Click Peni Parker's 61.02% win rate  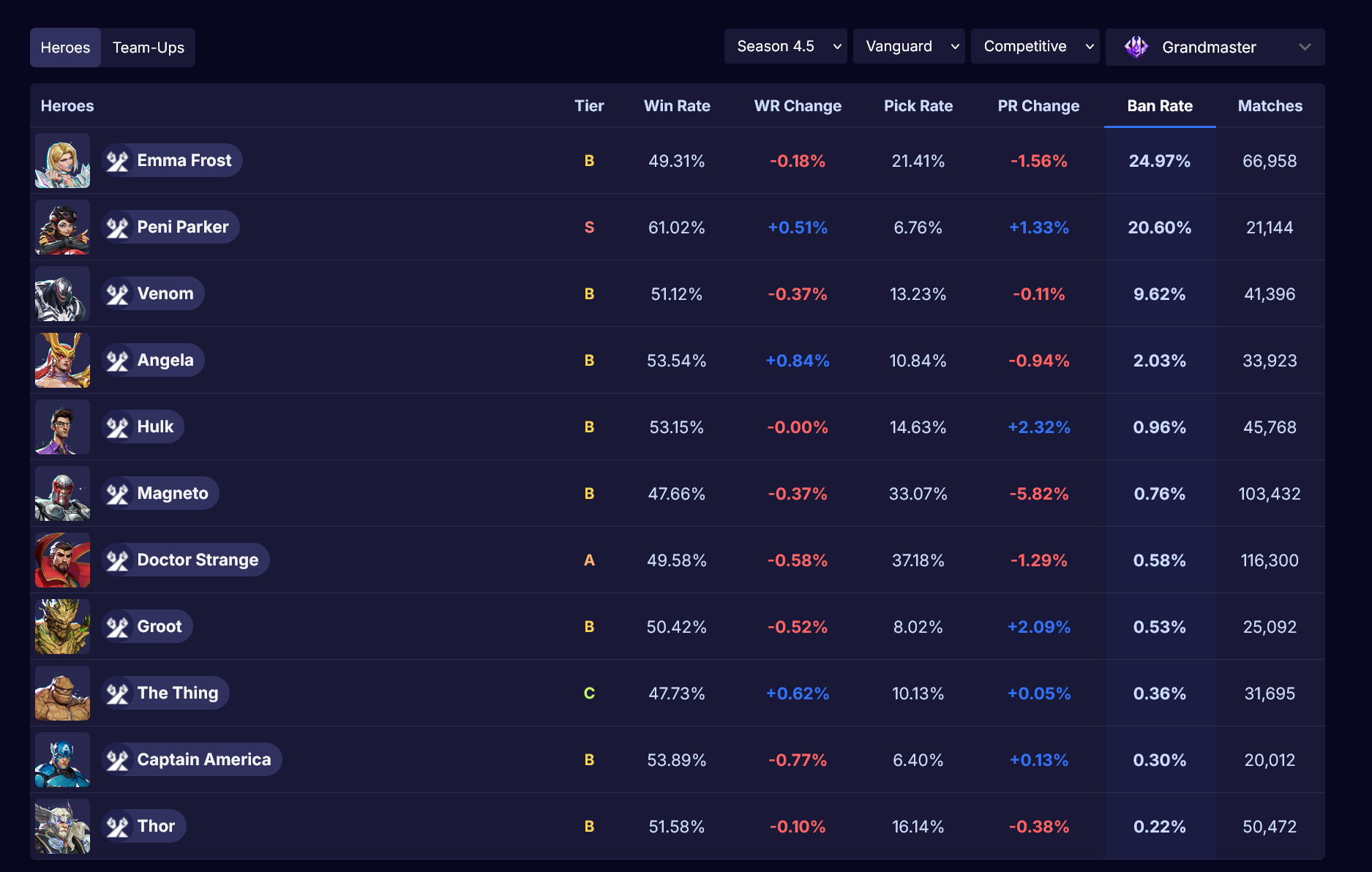tap(677, 228)
